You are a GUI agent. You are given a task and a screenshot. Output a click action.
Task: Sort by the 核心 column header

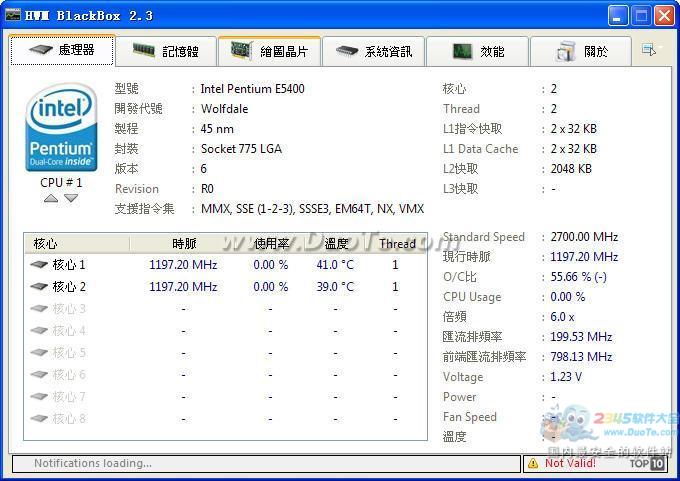(77, 244)
